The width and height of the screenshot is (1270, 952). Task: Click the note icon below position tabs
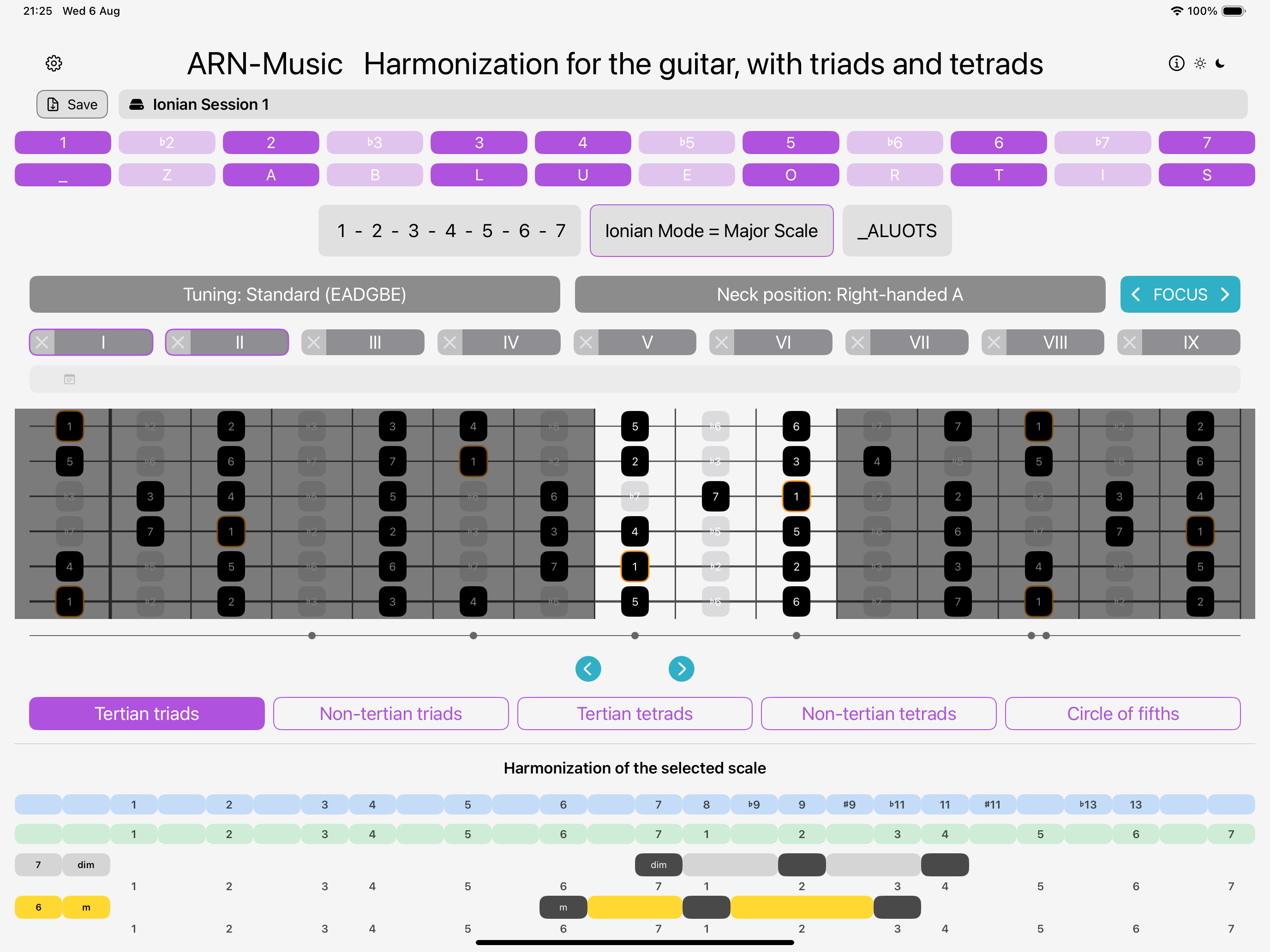tap(70, 379)
